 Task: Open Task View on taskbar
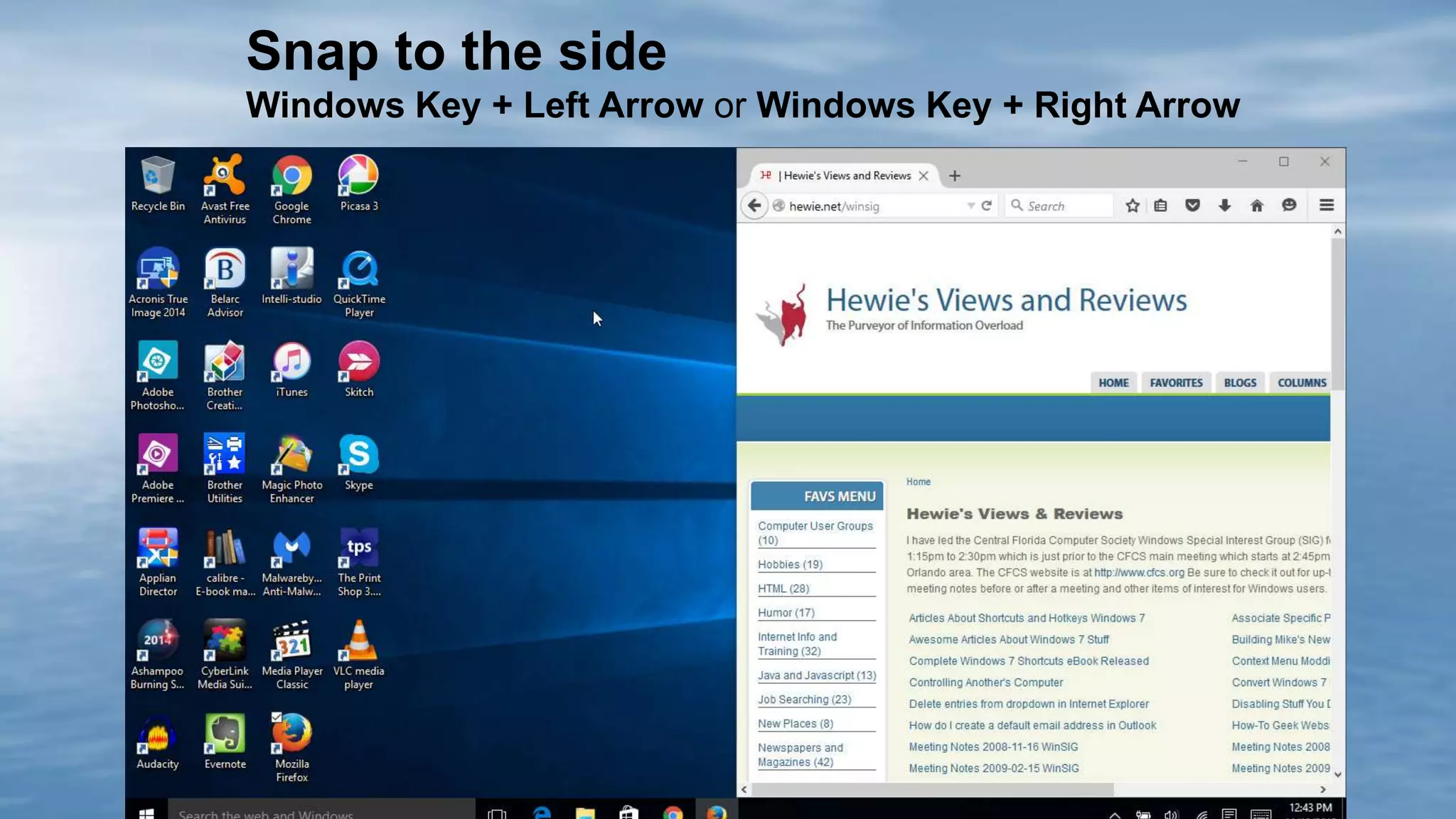(497, 813)
